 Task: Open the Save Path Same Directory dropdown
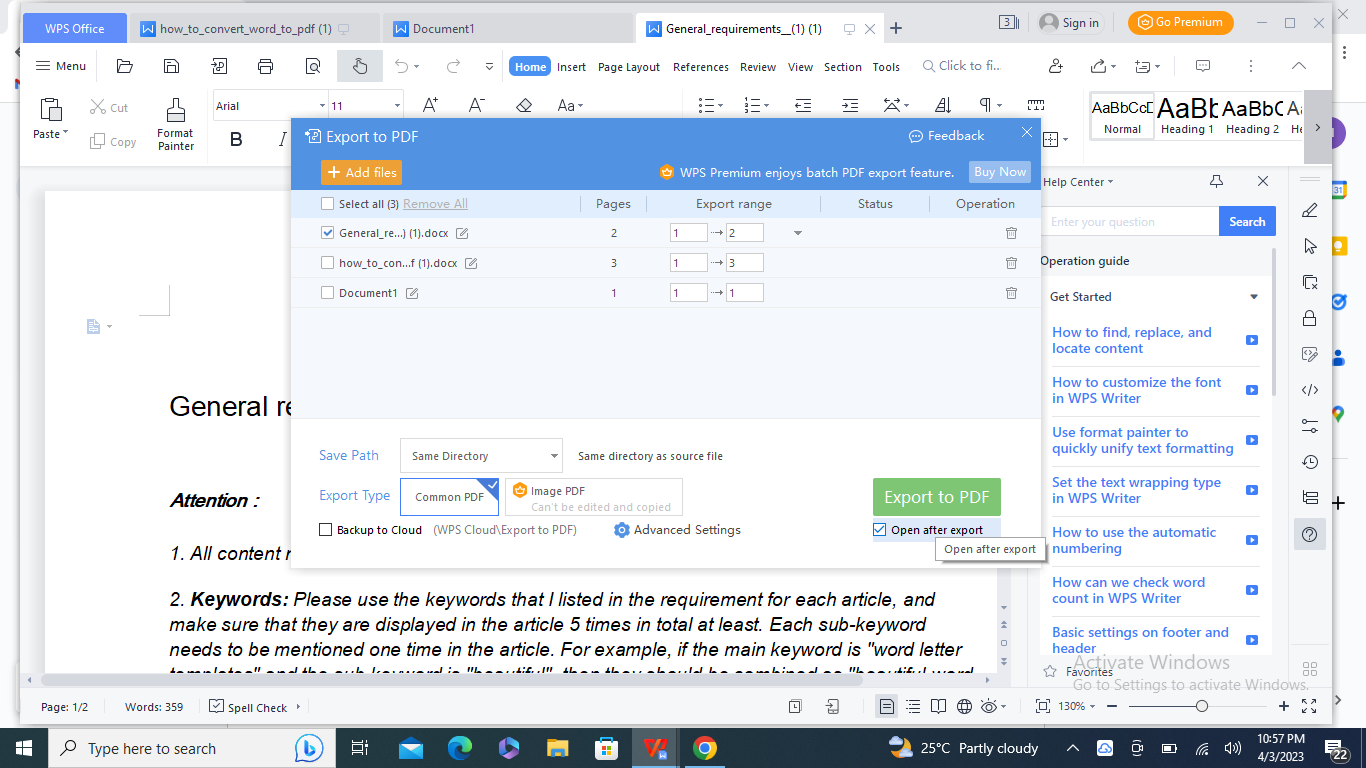coord(481,456)
